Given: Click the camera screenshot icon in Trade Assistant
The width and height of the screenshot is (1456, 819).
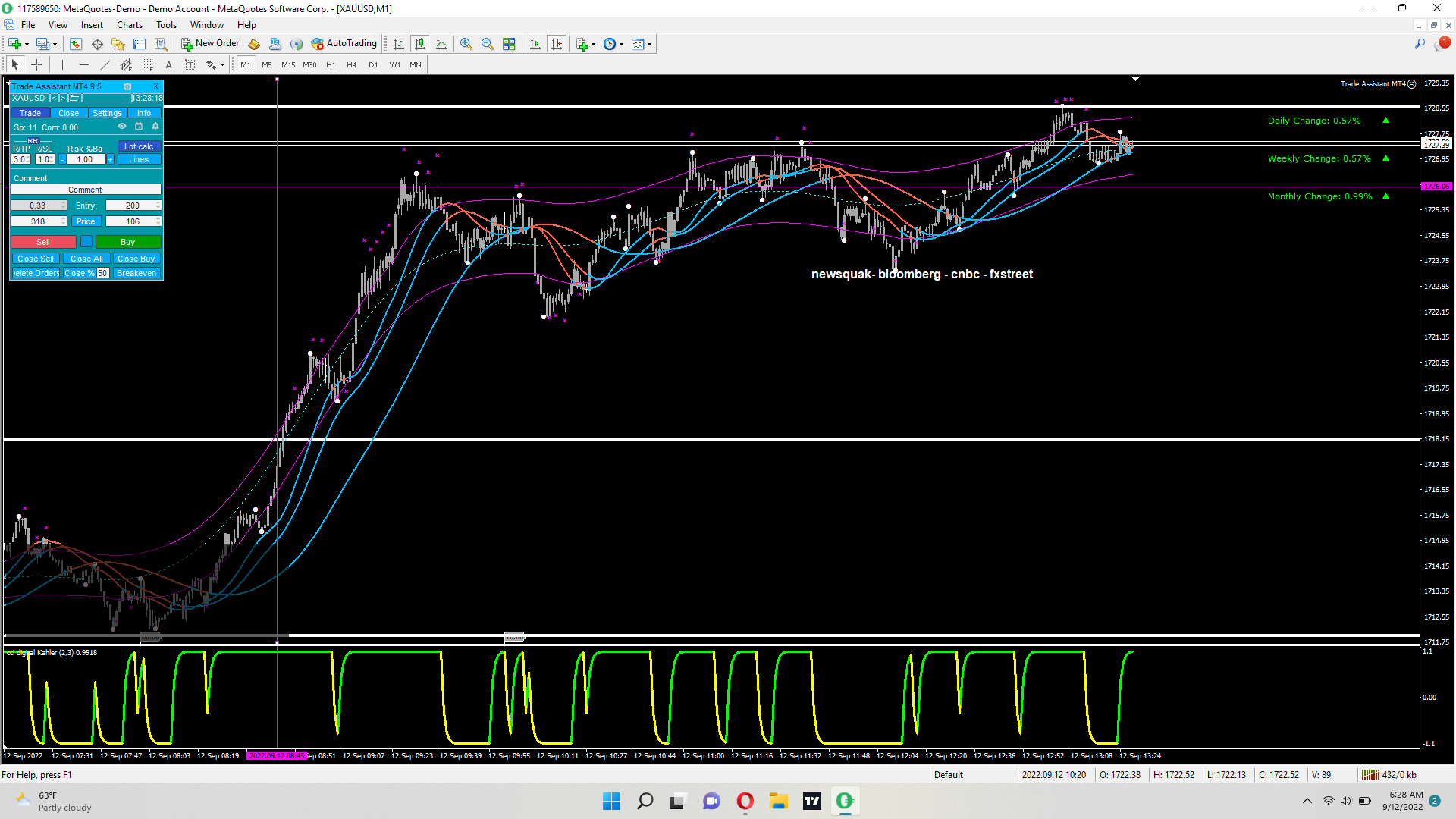Looking at the screenshot, I should [127, 86].
